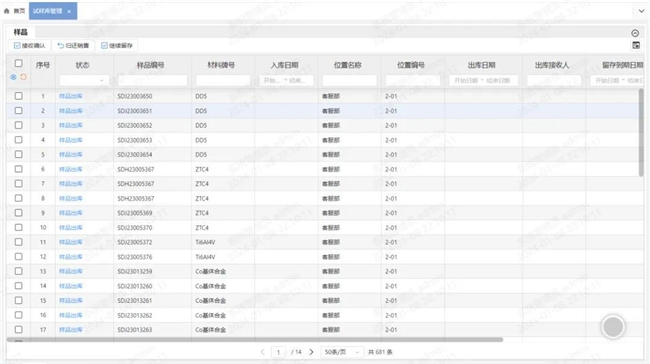
Task: Open the 状态 filter dropdown
Action: [x=84, y=80]
